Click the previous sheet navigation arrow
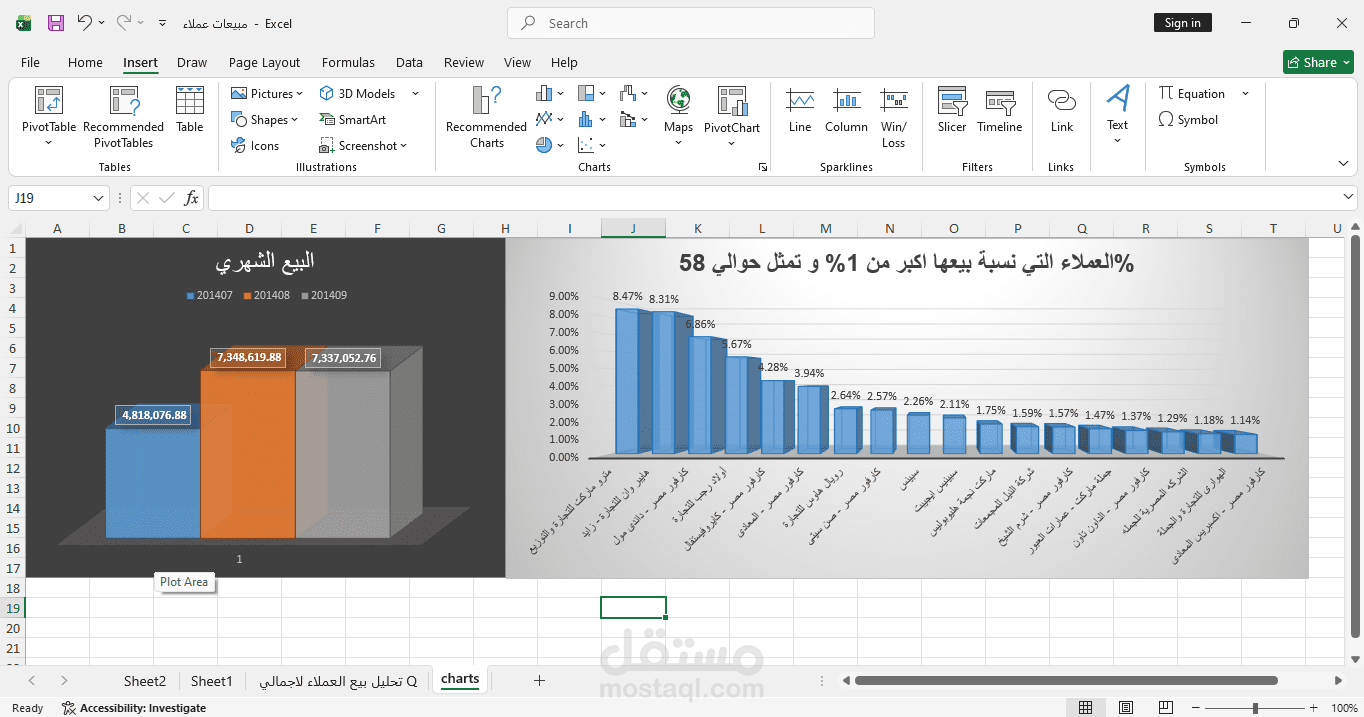This screenshot has width=1364, height=717. click(x=32, y=680)
